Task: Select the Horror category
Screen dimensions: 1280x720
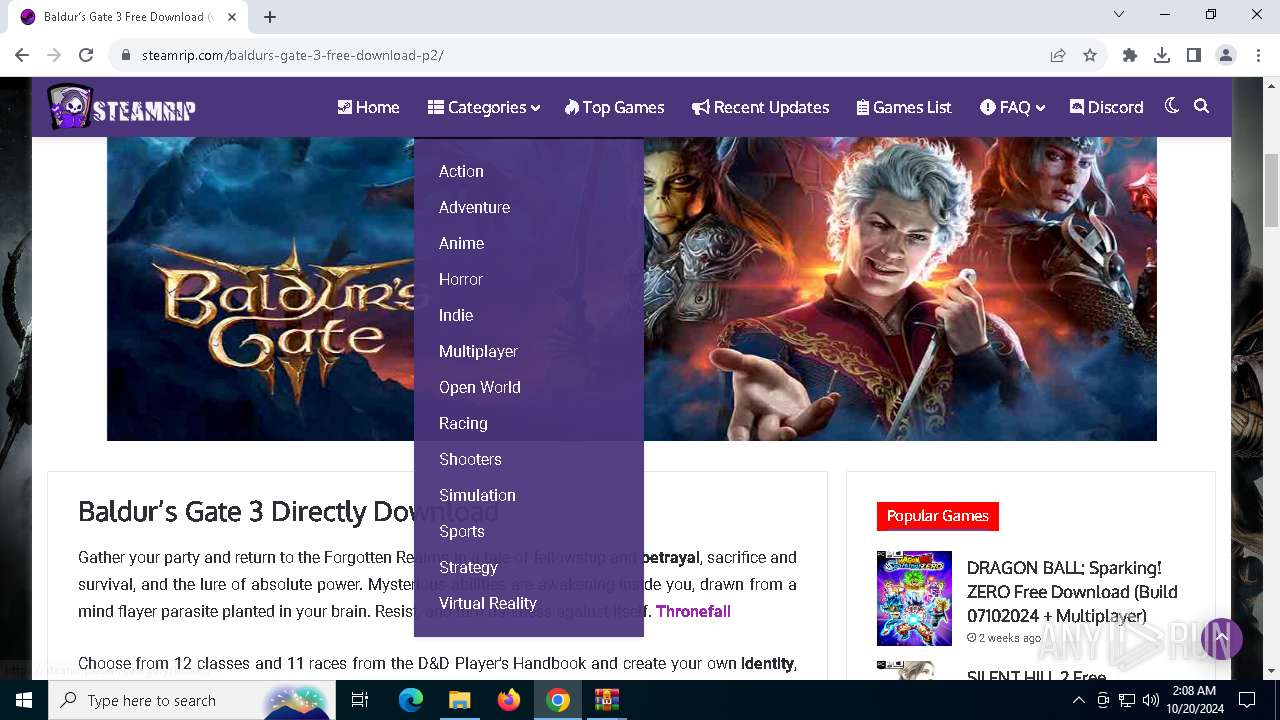Action: (460, 279)
